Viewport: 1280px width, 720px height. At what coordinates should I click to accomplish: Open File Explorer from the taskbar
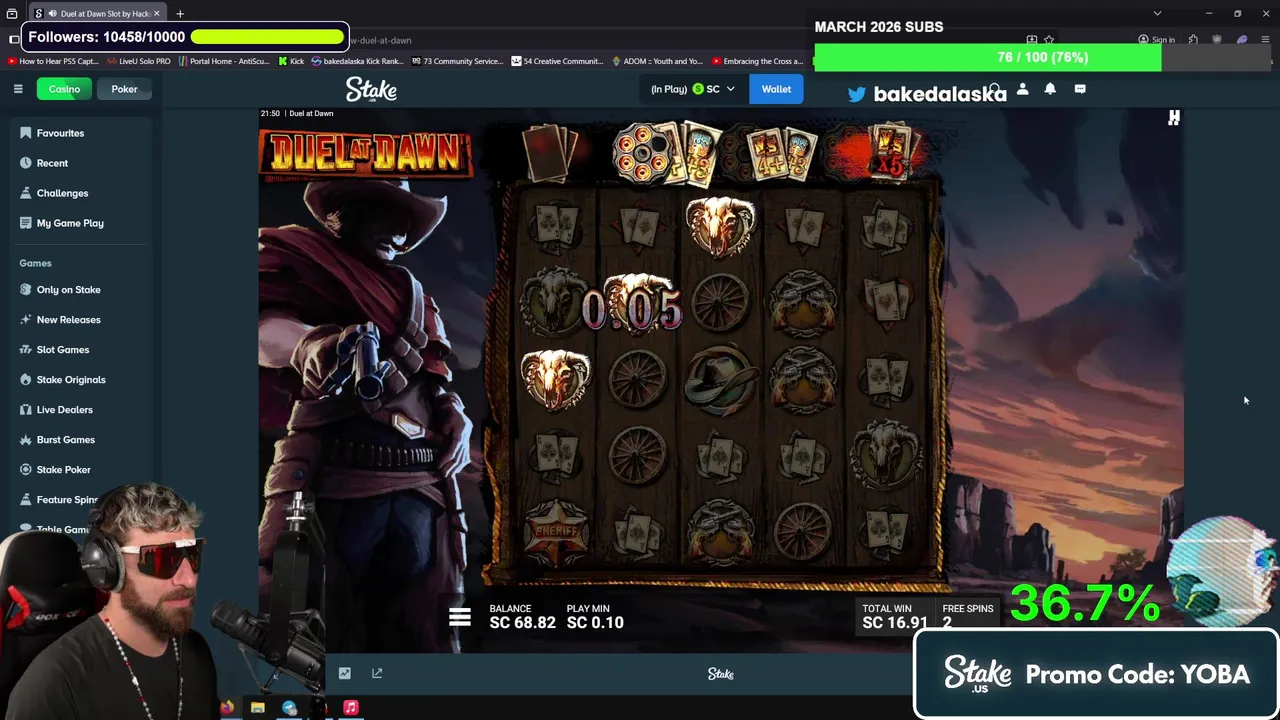pos(258,707)
